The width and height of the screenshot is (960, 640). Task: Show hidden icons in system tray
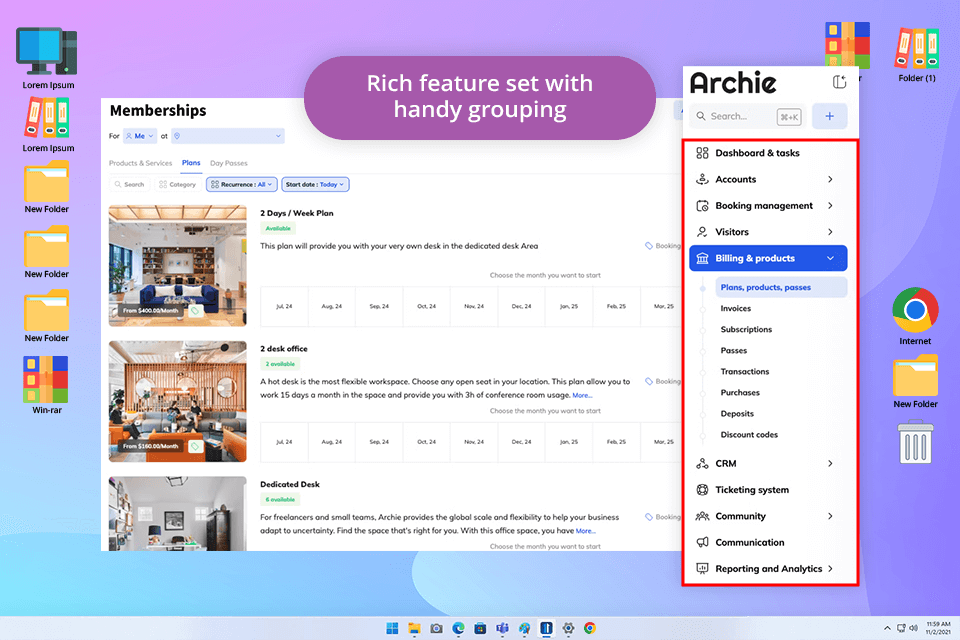pyautogui.click(x=887, y=628)
